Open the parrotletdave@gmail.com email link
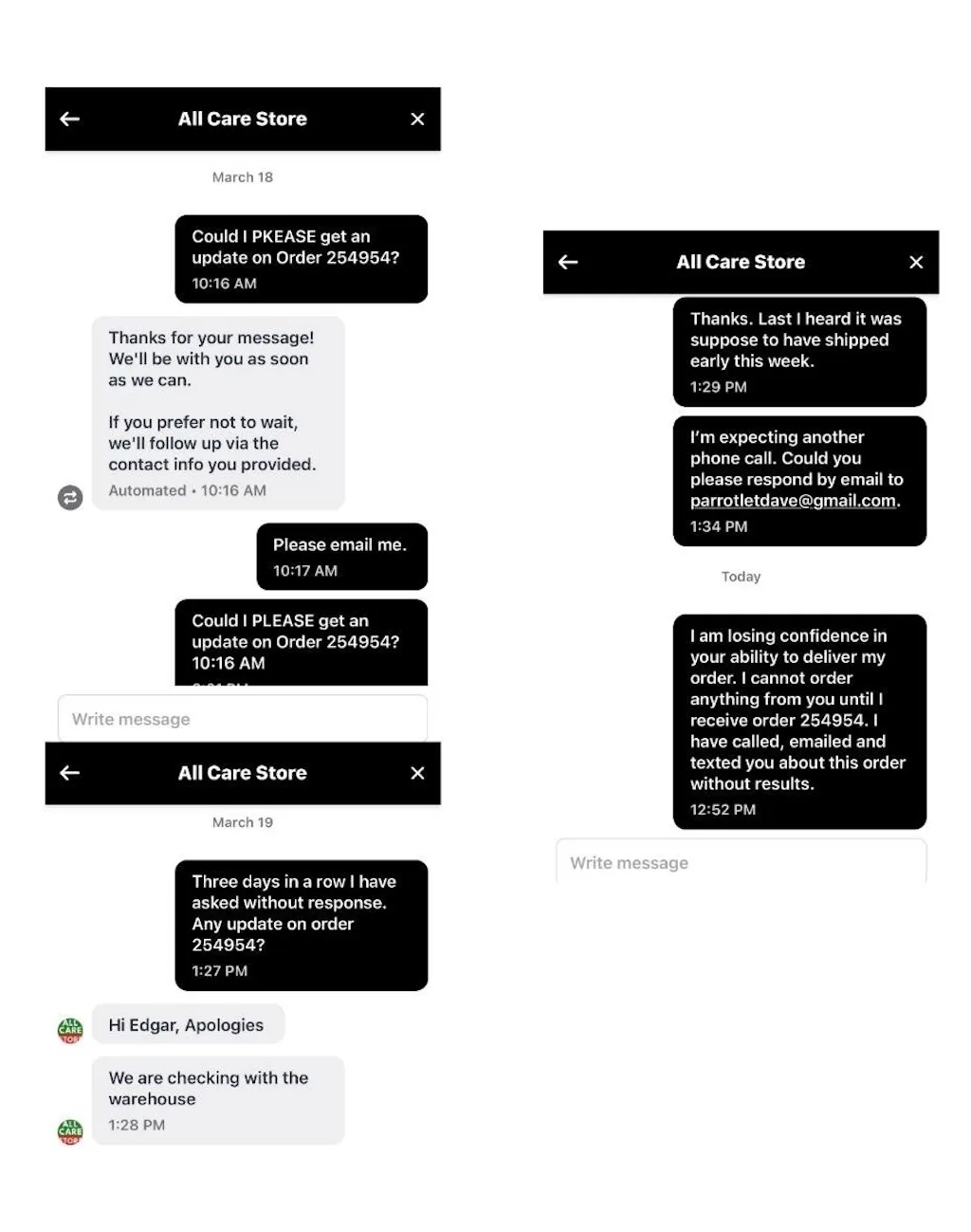 coord(793,501)
